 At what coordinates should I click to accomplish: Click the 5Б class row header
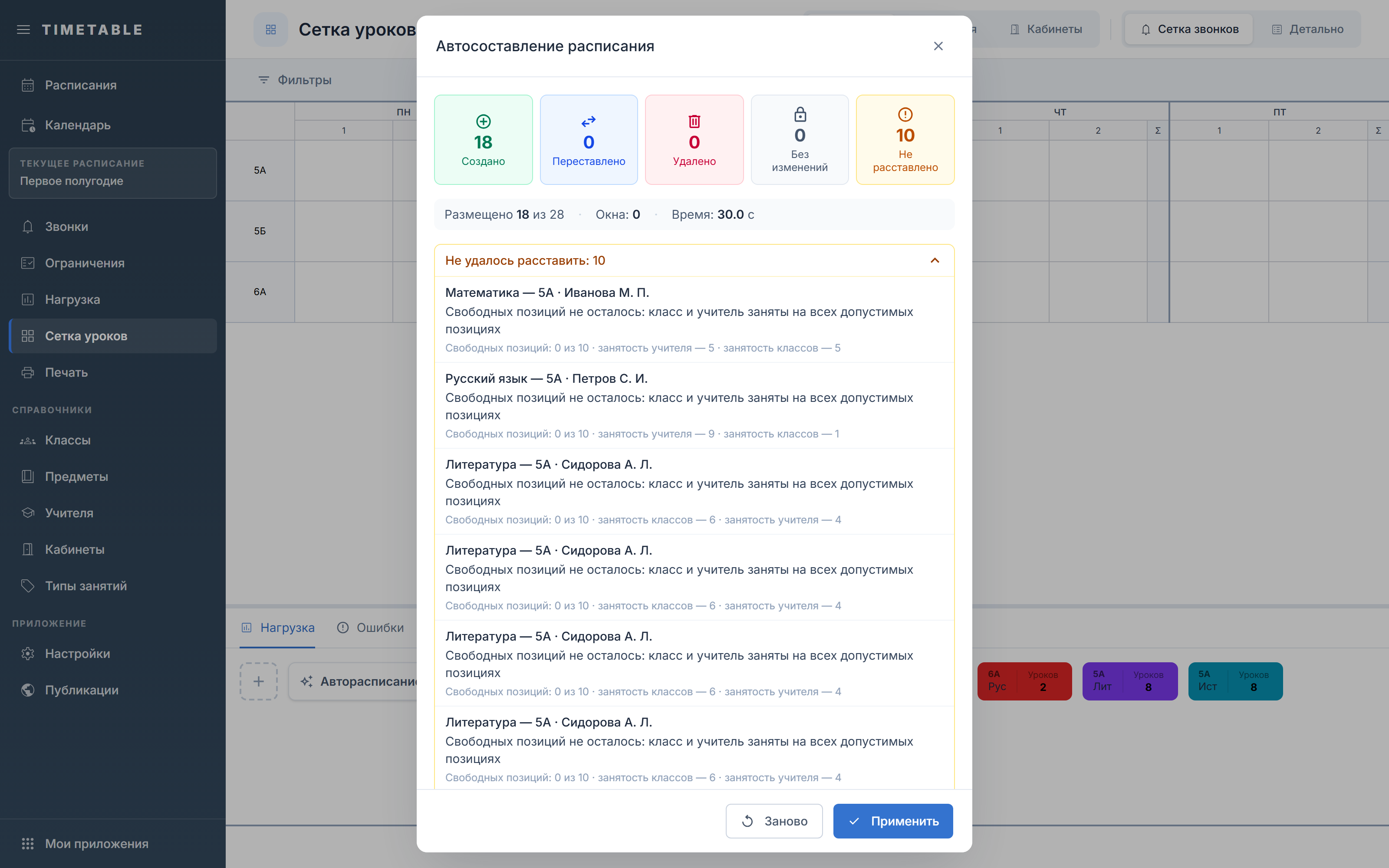coord(260,231)
